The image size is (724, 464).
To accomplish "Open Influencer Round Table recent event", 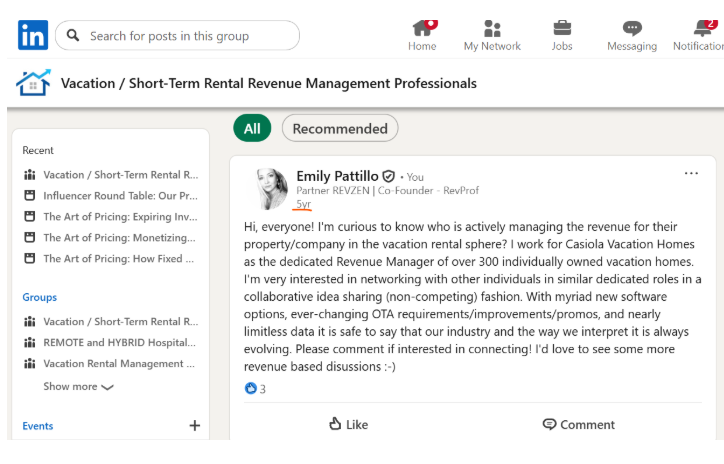I will [120, 195].
